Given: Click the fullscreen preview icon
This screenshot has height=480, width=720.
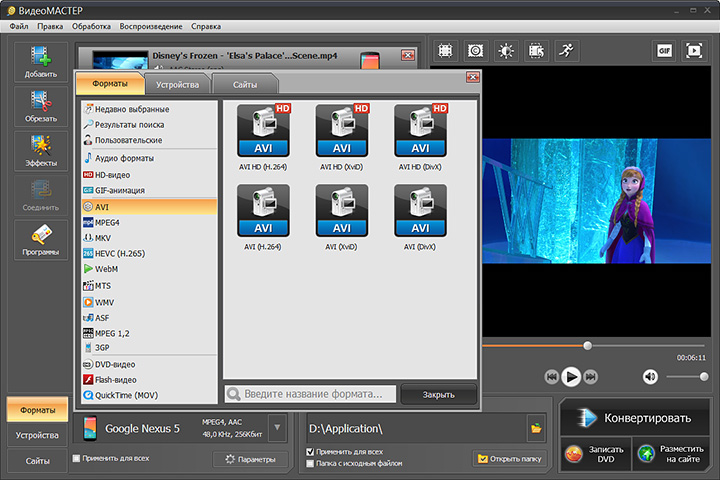Looking at the screenshot, I should point(694,50).
